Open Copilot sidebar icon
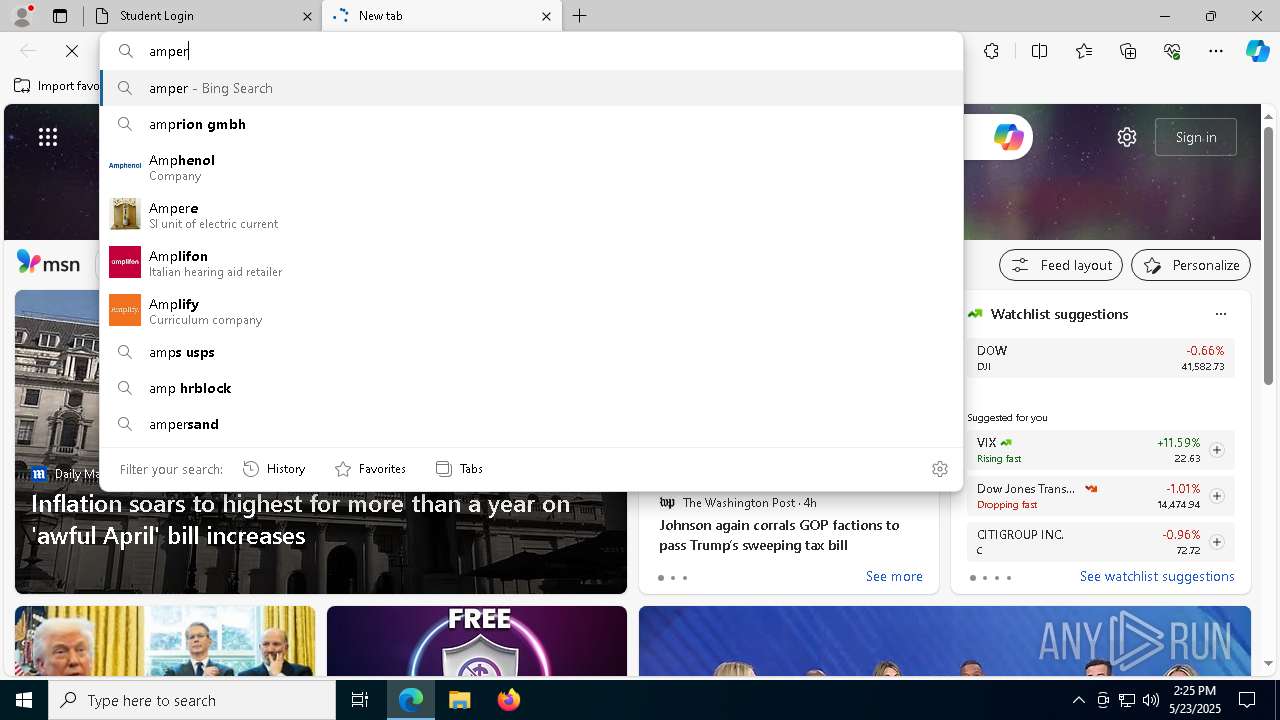Image resolution: width=1280 pixels, height=720 pixels. click(x=1258, y=51)
